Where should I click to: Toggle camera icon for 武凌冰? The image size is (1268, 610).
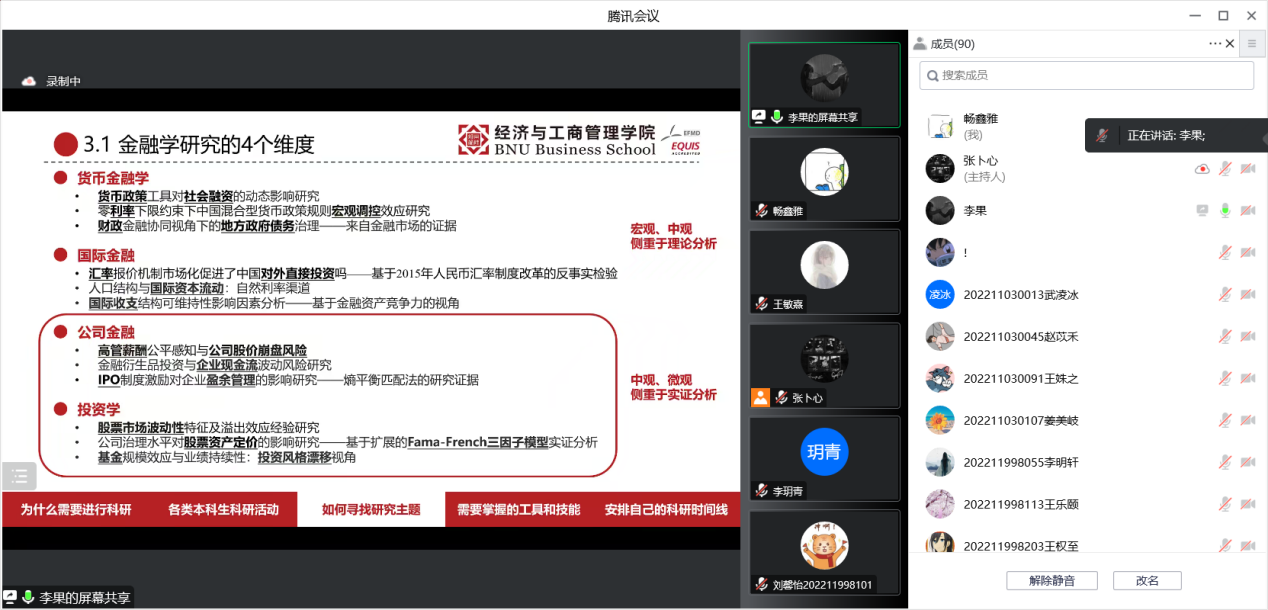(1247, 295)
